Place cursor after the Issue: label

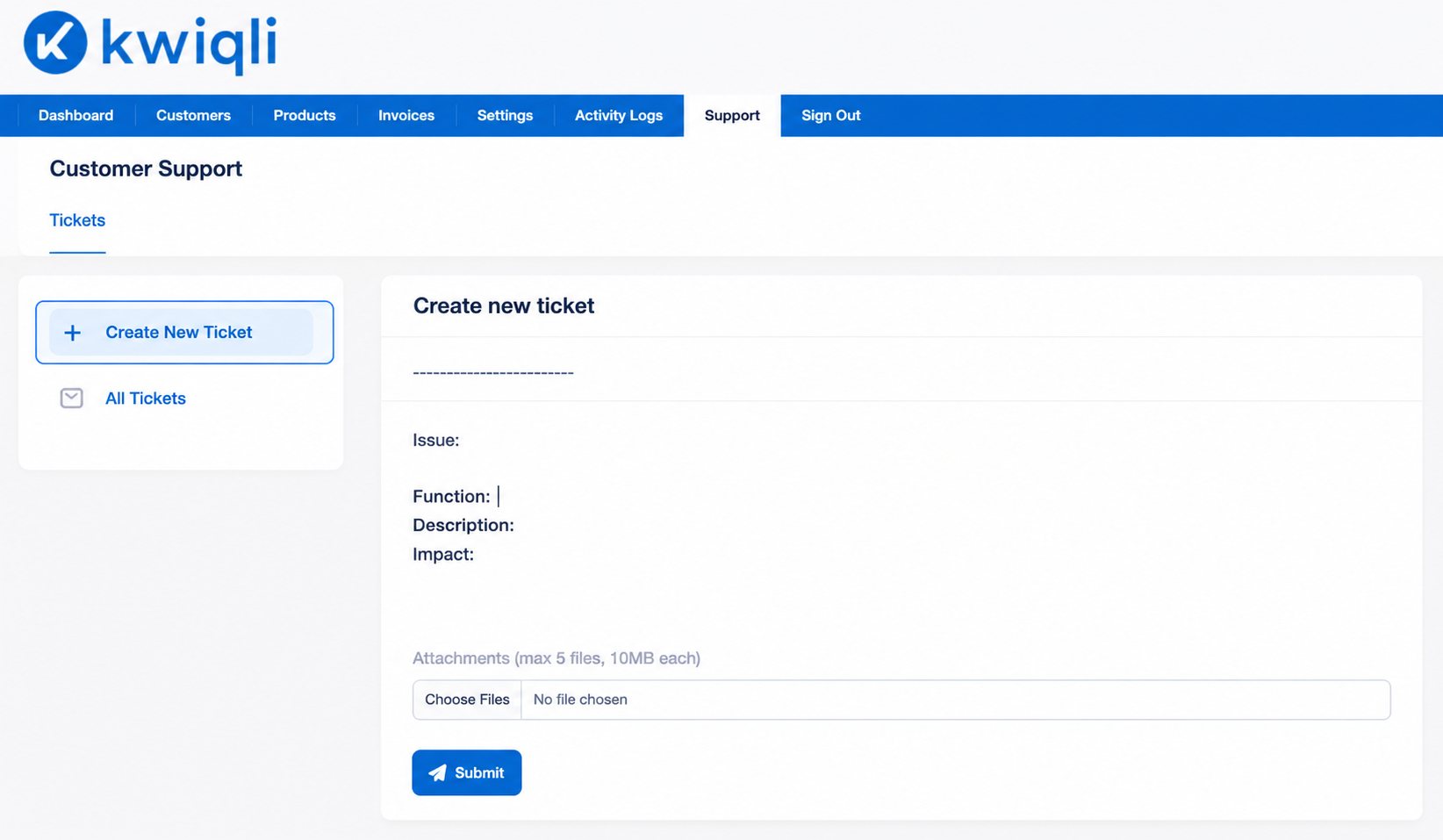[x=465, y=440]
